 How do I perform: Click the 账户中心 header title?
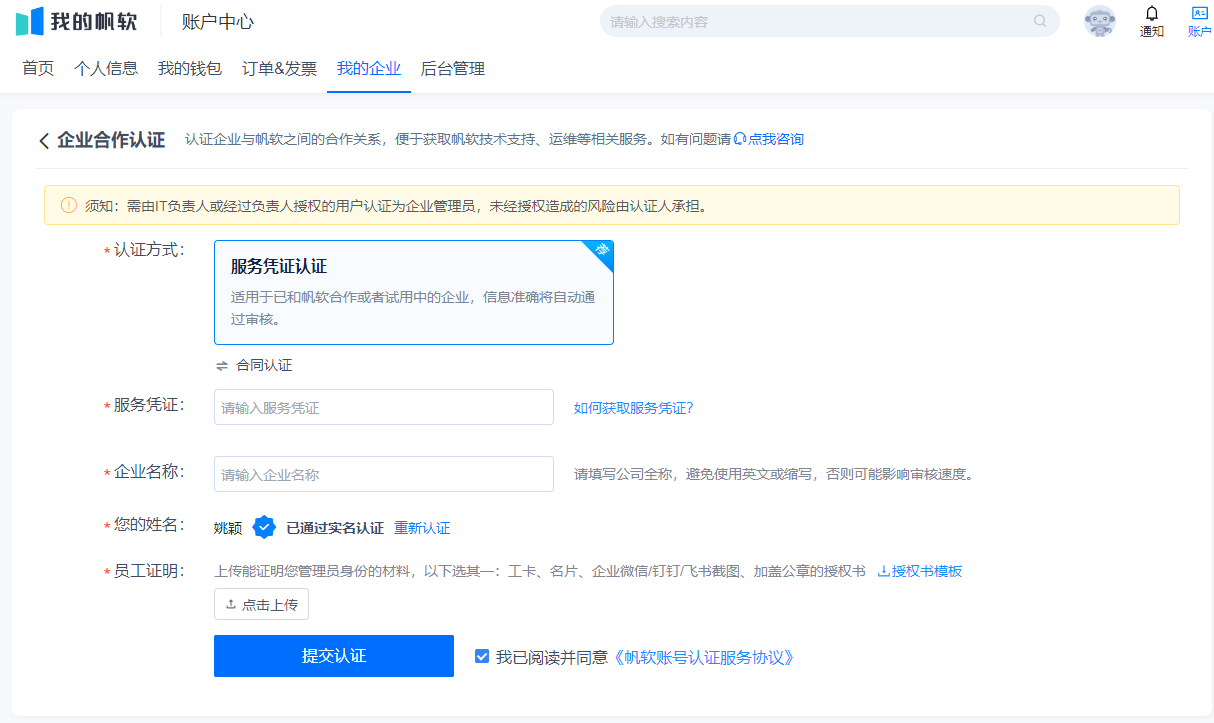point(218,21)
